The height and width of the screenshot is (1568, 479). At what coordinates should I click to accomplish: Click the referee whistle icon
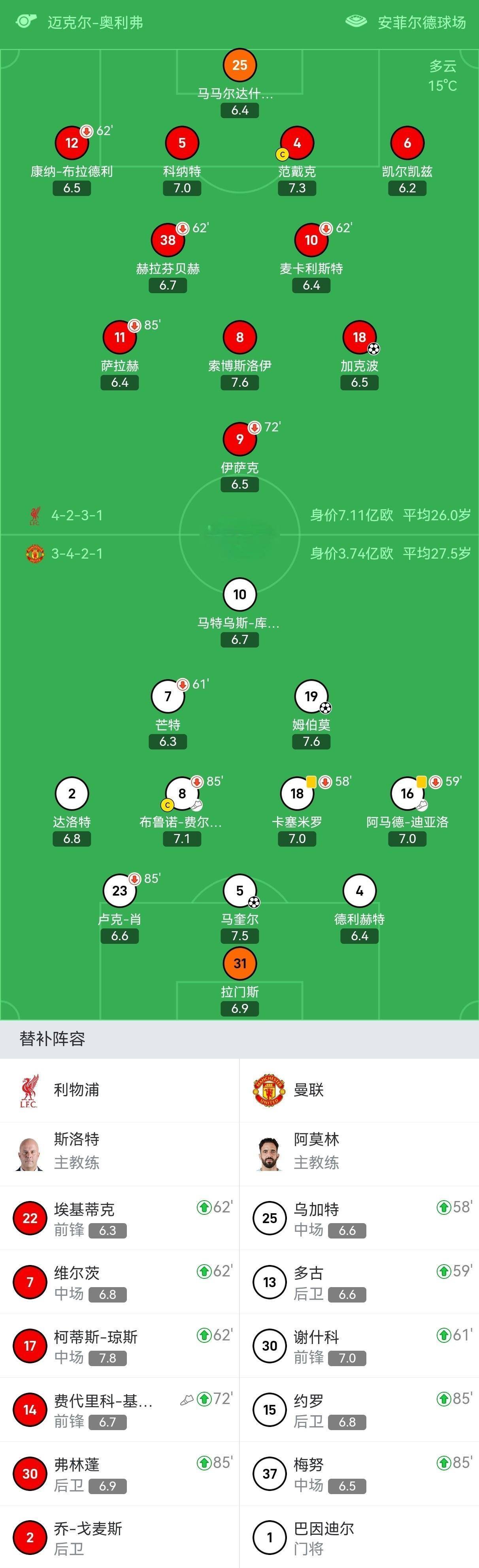pos(25,22)
